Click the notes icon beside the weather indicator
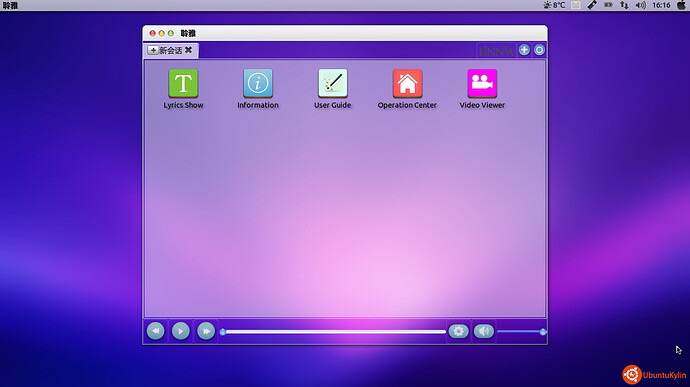Viewport: 690px width, 387px height. pos(576,5)
